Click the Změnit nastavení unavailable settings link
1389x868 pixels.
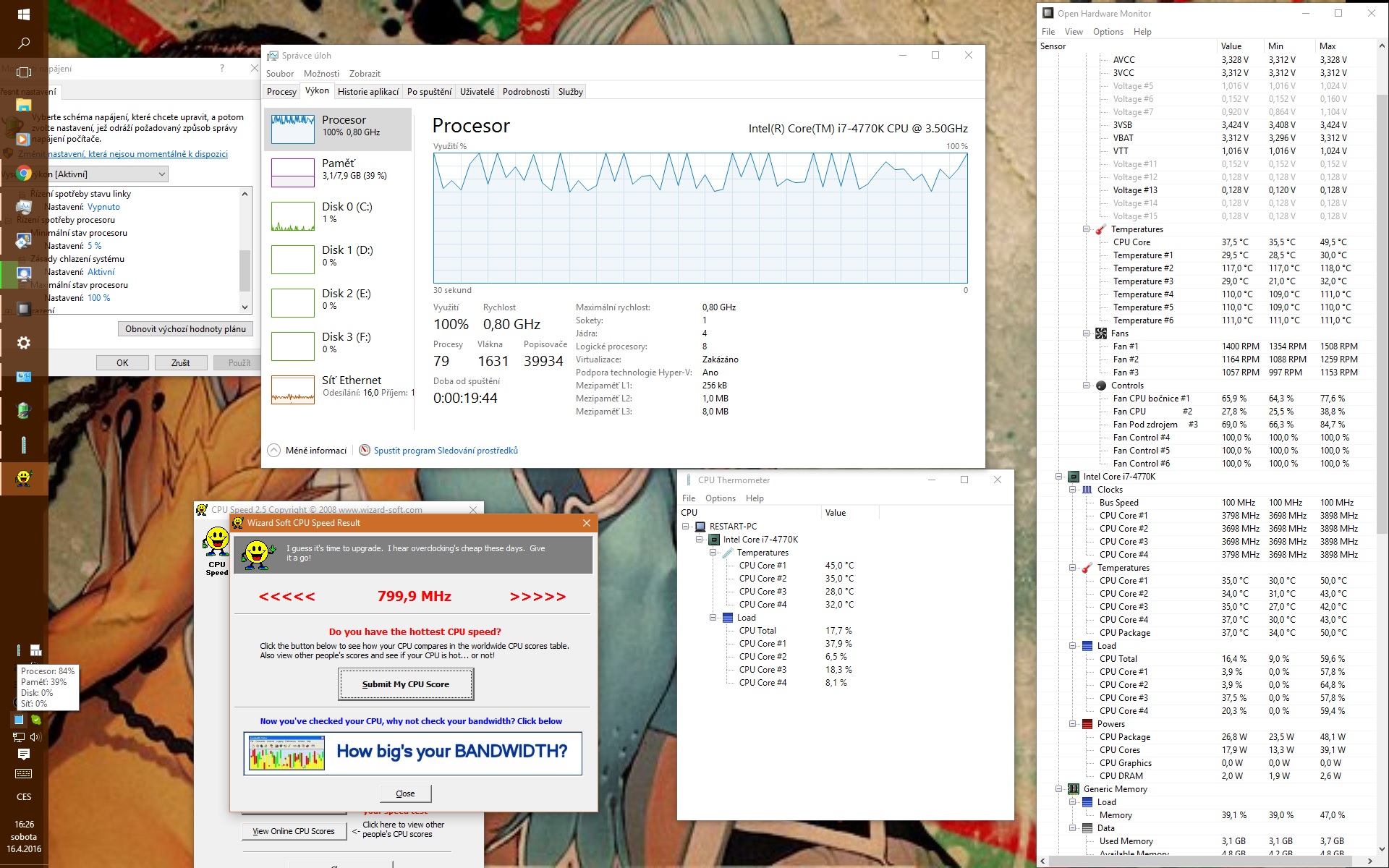click(123, 154)
